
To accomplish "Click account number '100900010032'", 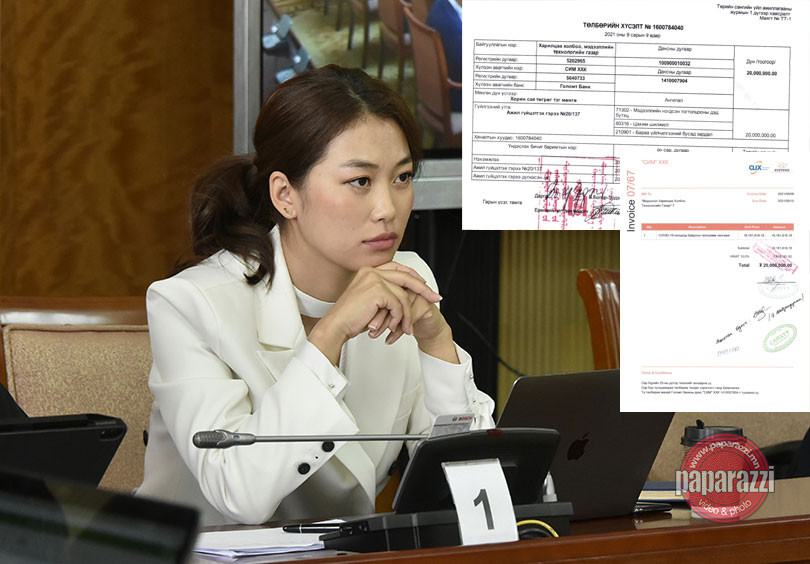I will [674, 64].
